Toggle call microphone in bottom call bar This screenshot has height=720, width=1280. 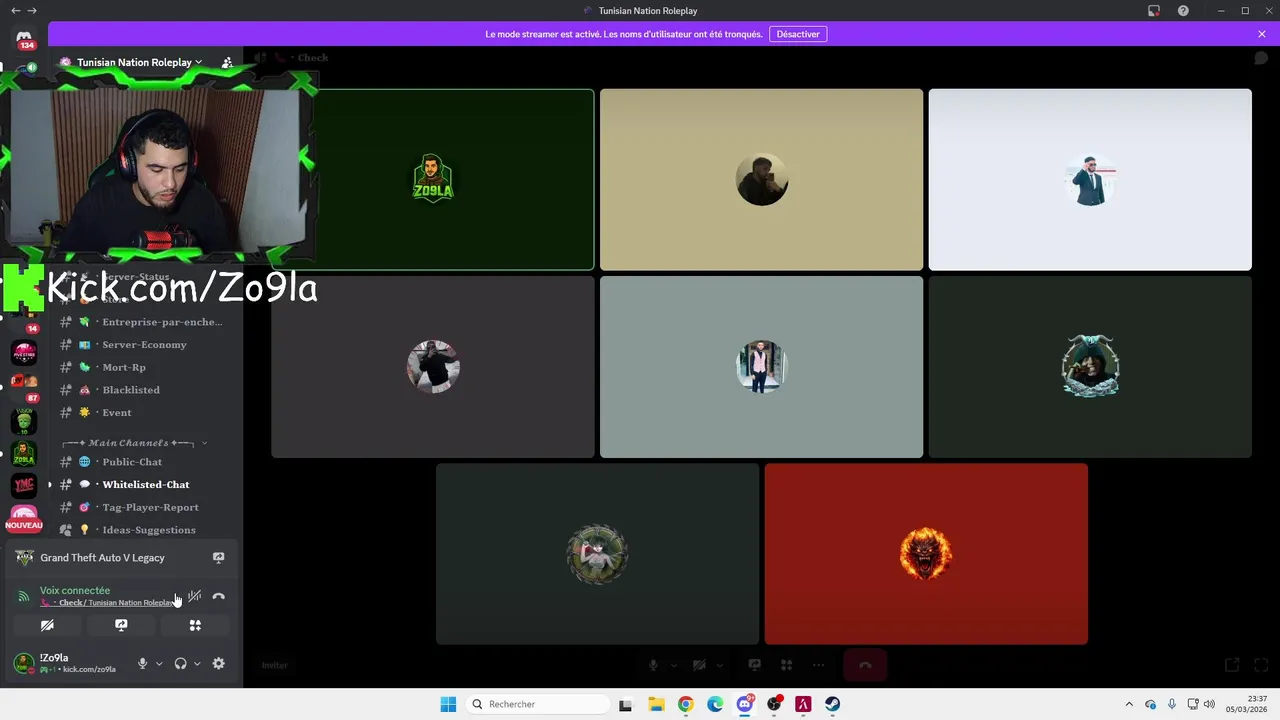point(654,665)
